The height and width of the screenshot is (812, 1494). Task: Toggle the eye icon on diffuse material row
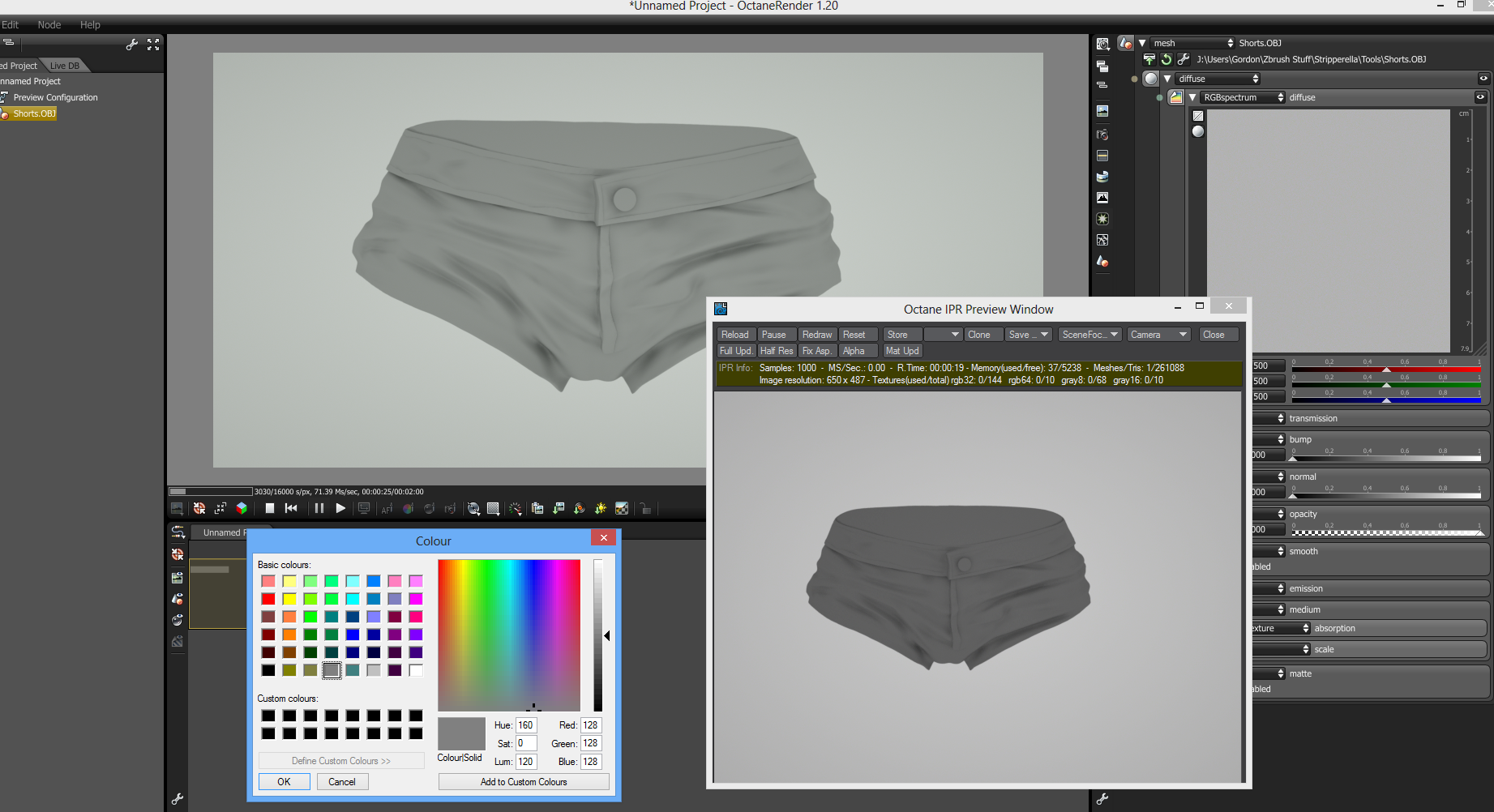(x=1483, y=79)
